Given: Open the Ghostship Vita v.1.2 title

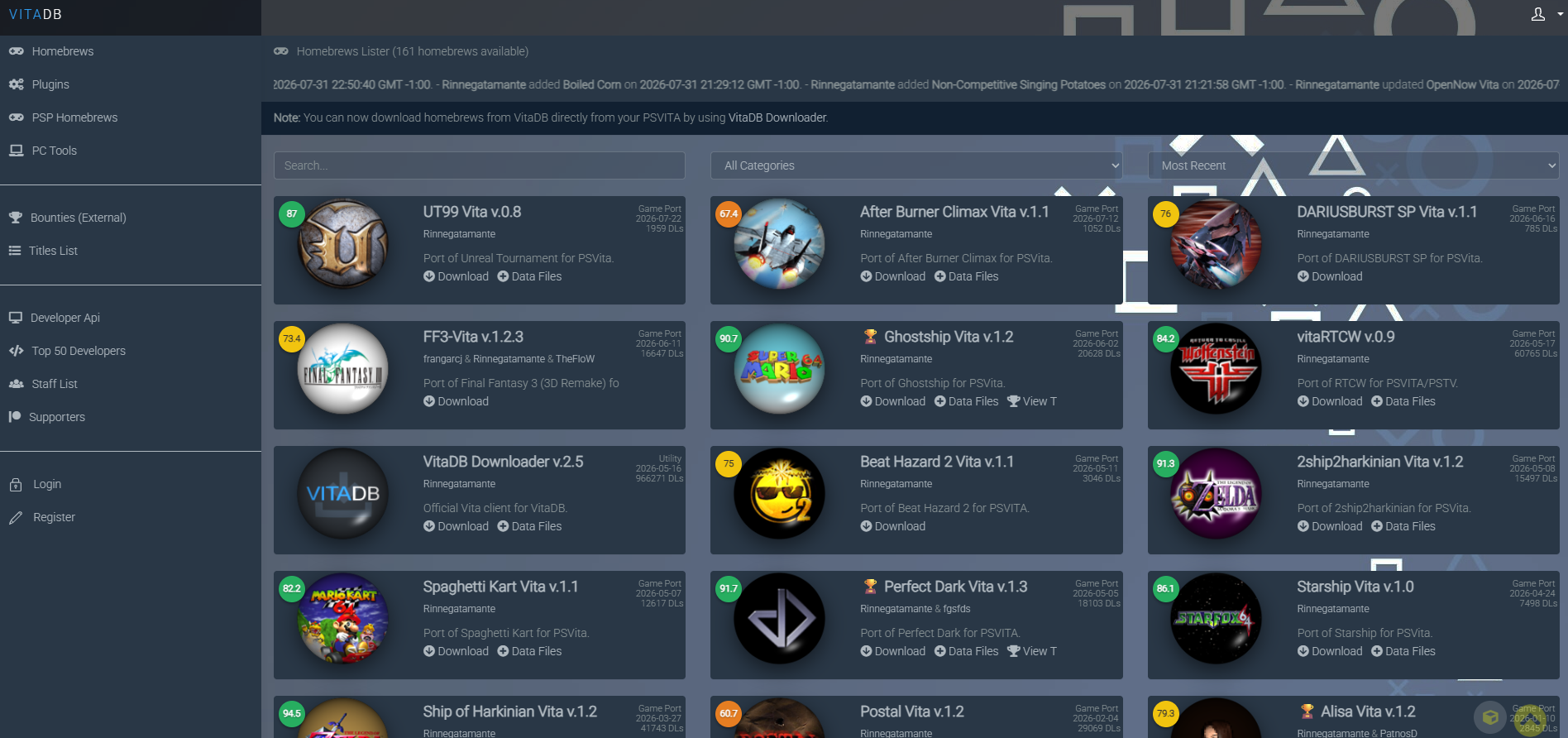Looking at the screenshot, I should [x=949, y=337].
